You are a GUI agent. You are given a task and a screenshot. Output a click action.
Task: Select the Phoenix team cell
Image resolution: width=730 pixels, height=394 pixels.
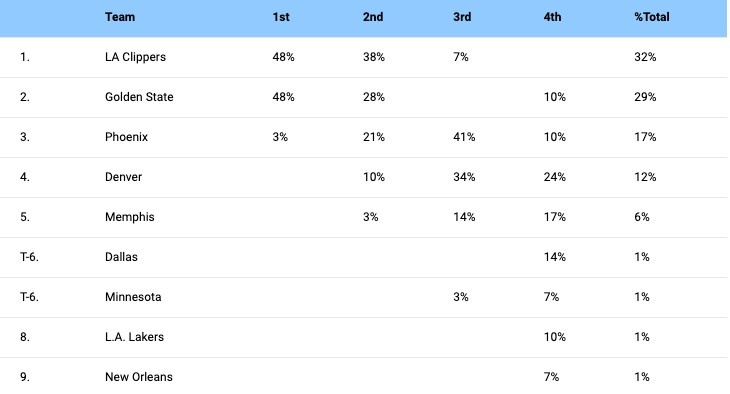(126, 137)
